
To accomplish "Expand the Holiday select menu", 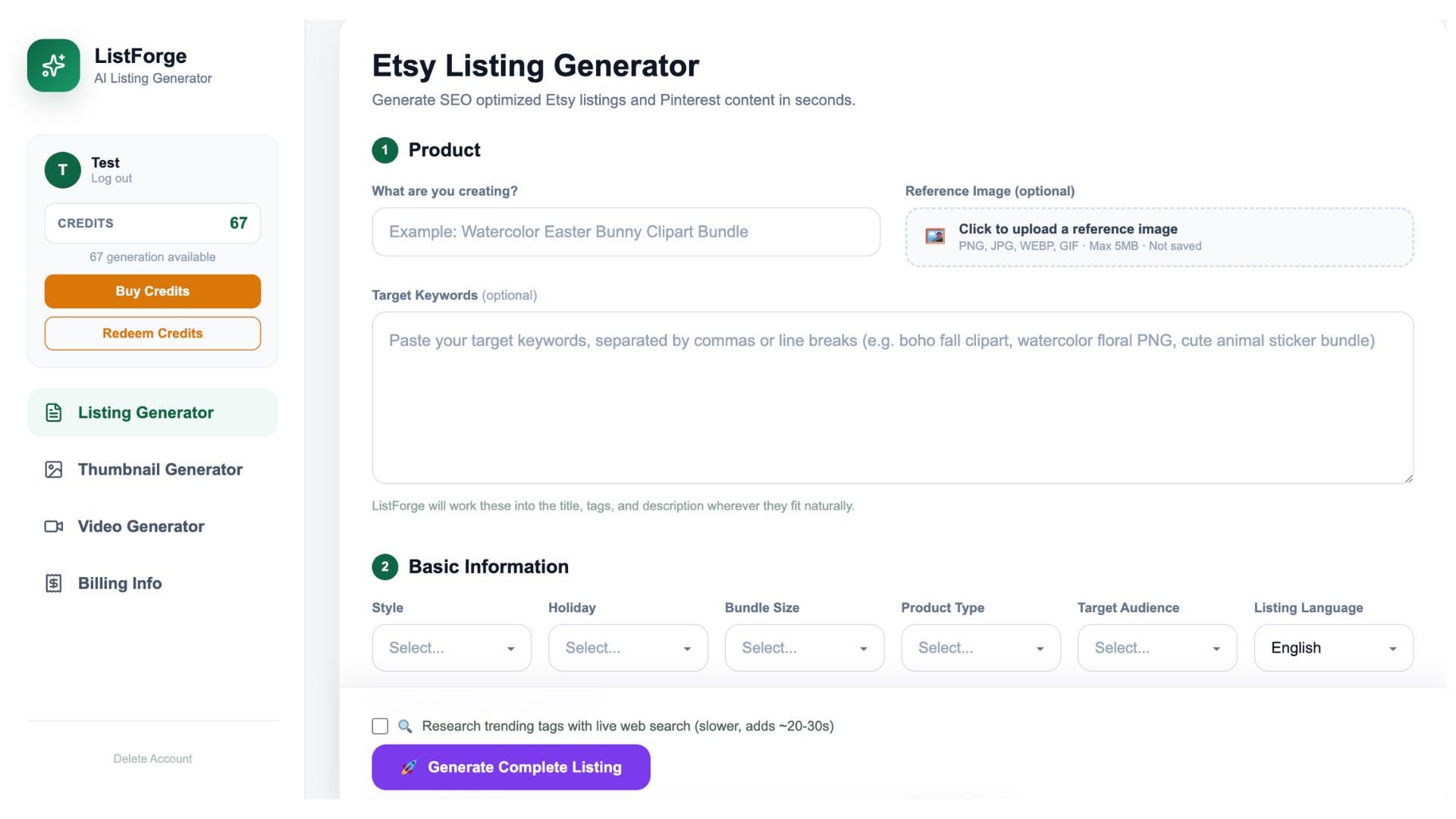I will tap(628, 648).
